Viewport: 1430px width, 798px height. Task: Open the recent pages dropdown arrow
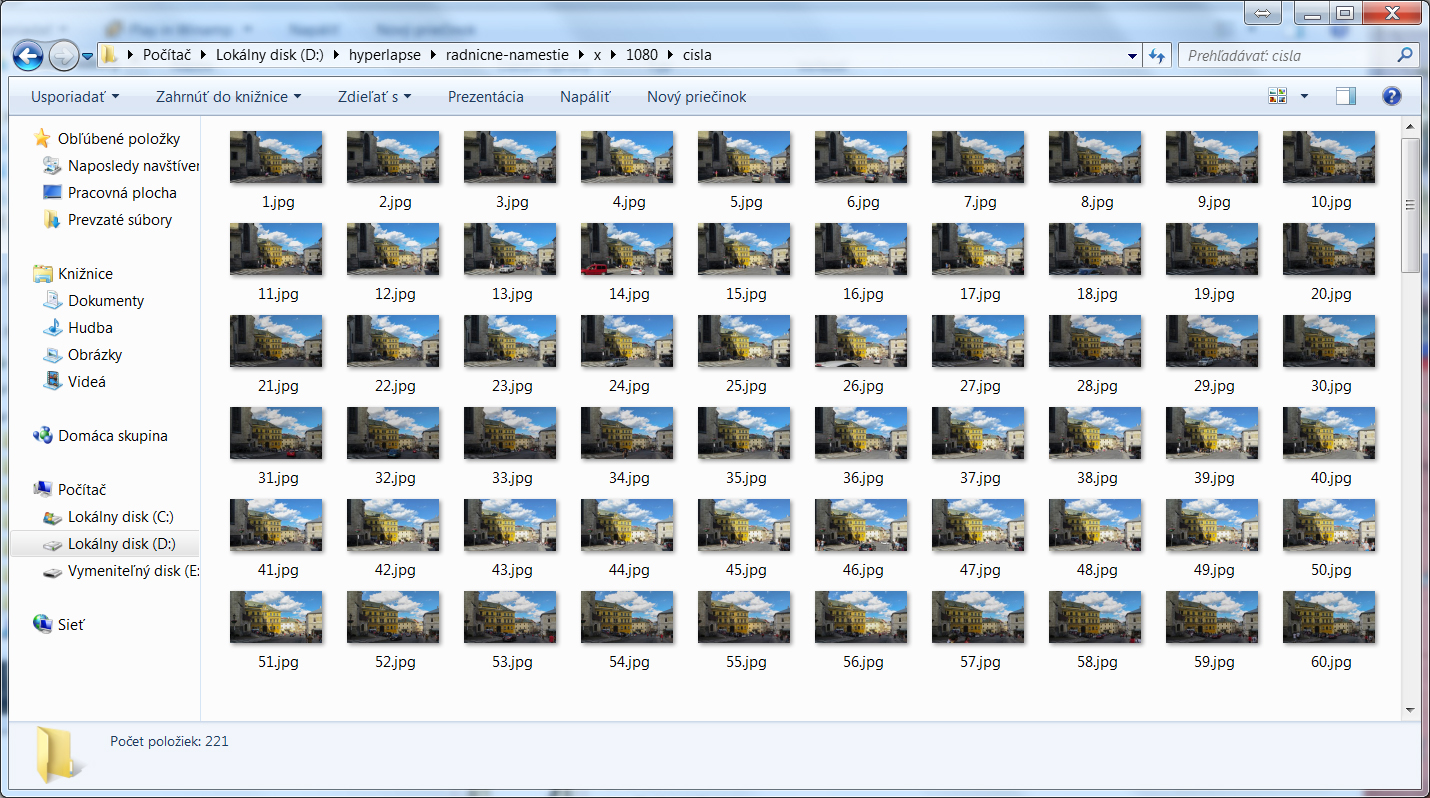(88, 56)
